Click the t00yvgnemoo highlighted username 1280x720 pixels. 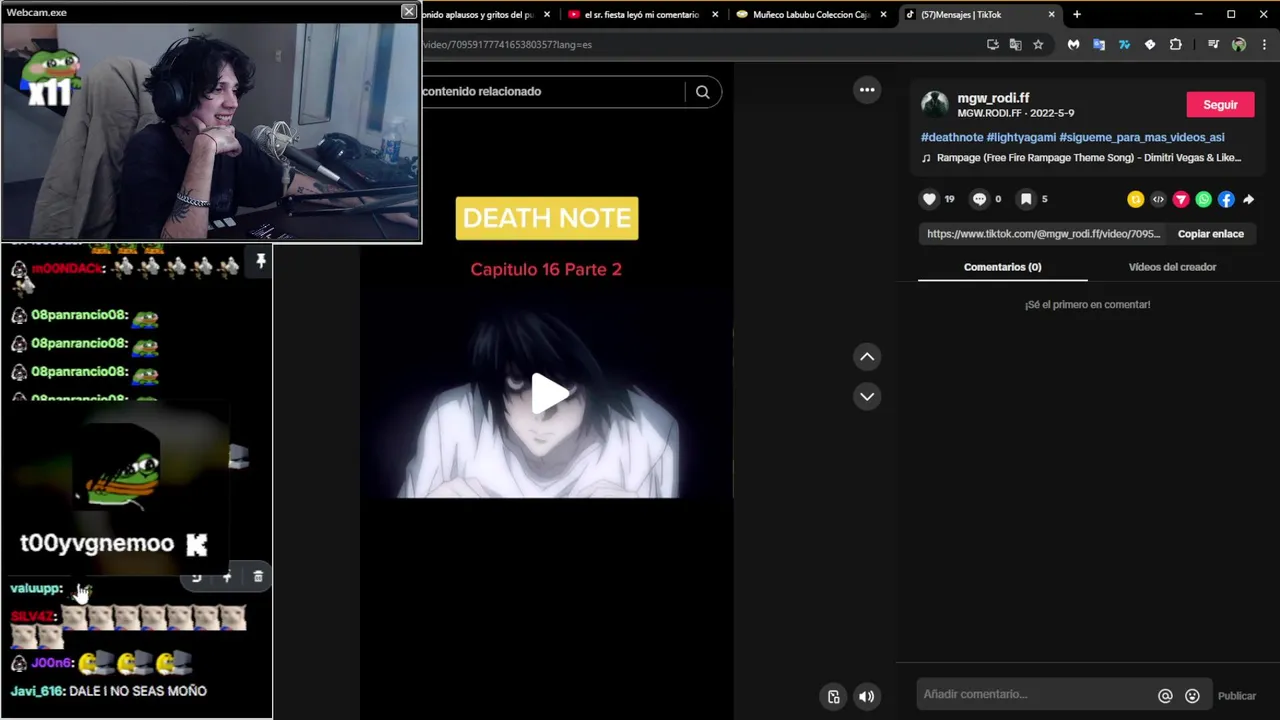click(x=97, y=543)
